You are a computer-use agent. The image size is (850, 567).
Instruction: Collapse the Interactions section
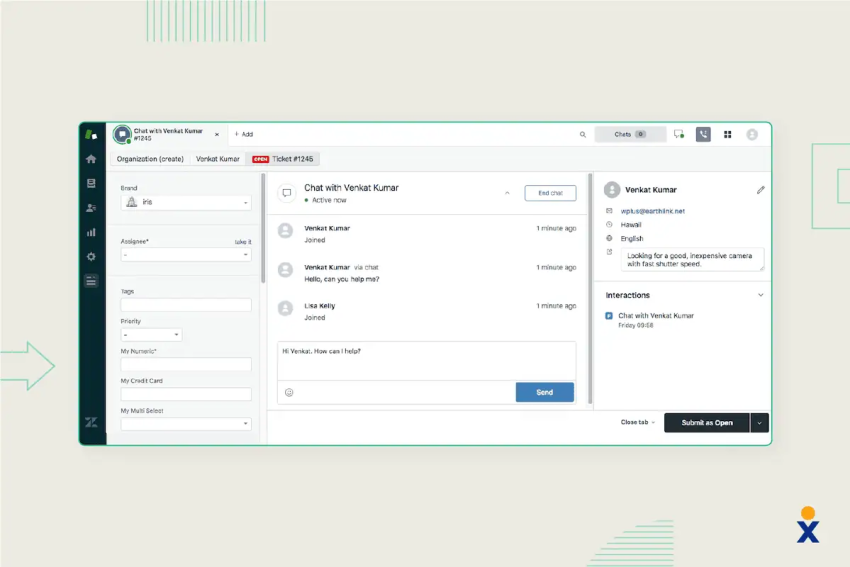coord(761,295)
